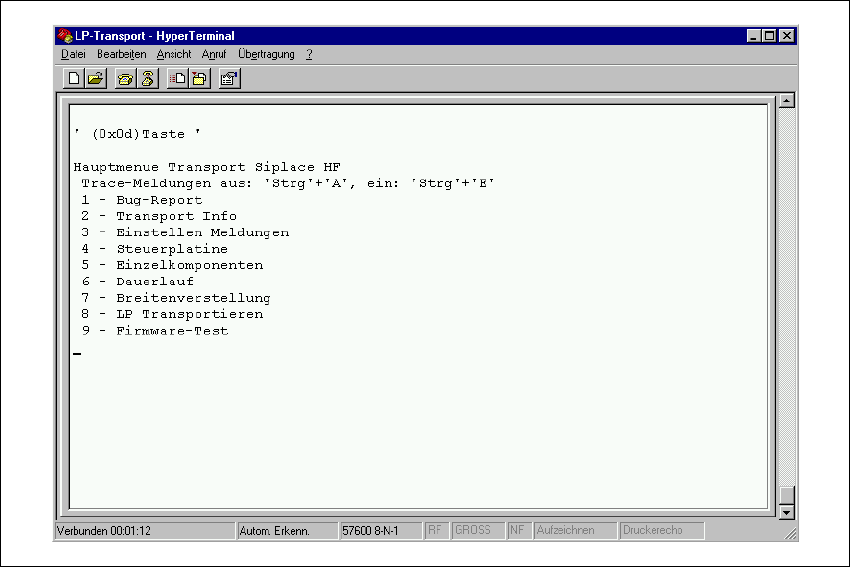The image size is (850, 567).
Task: Click the HyperTerminal title bar app icon
Action: [65, 36]
